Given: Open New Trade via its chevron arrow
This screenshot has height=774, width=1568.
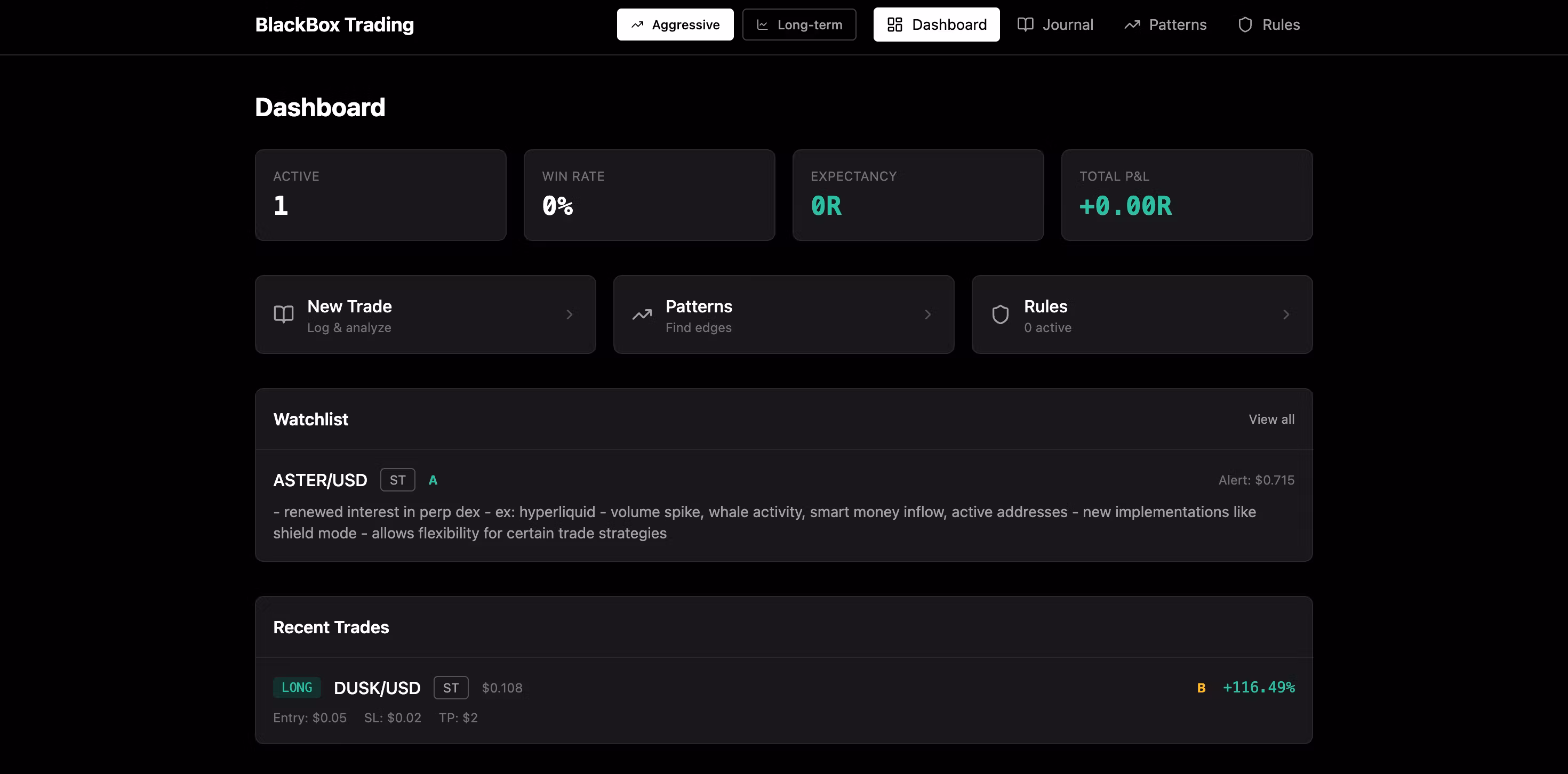Looking at the screenshot, I should click(569, 315).
